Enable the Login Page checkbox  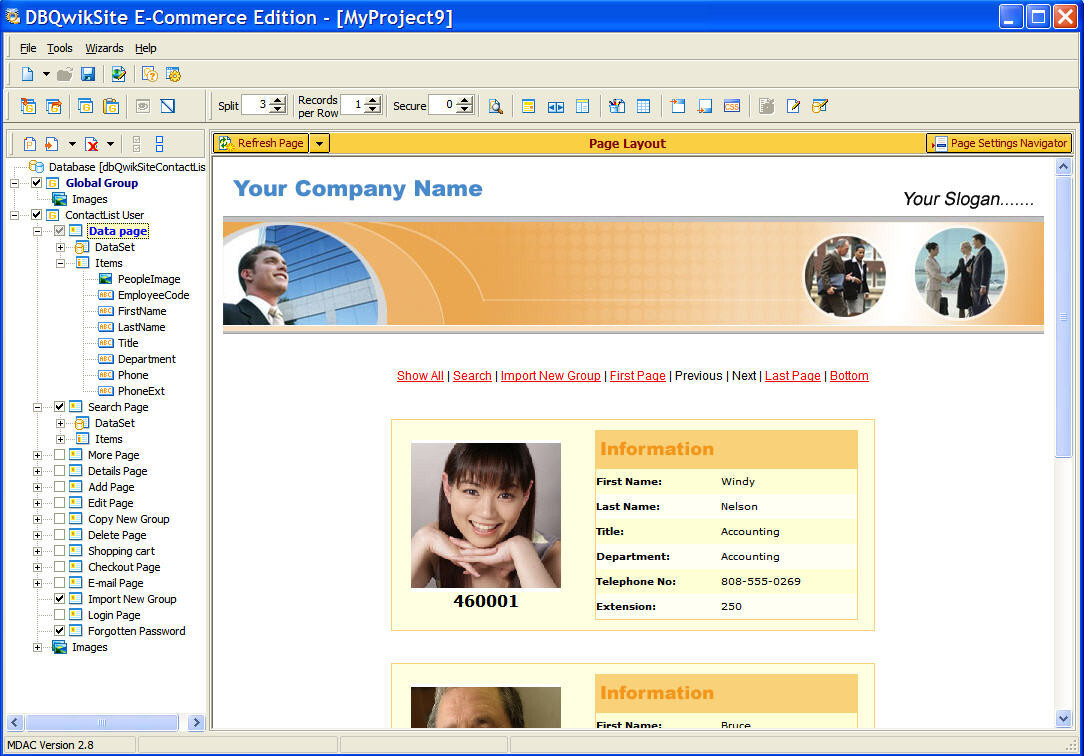tap(60, 615)
